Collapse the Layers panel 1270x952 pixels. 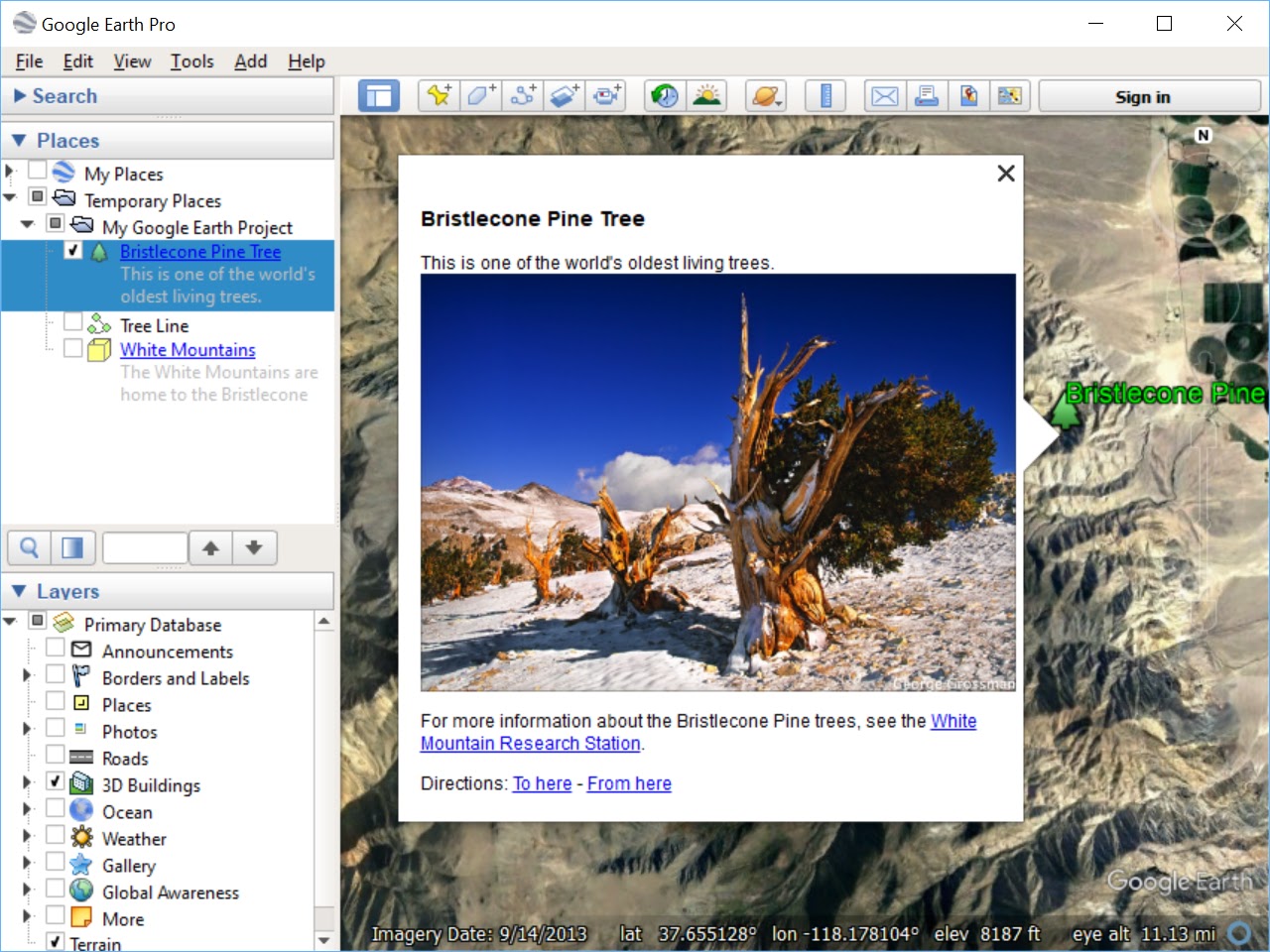(19, 591)
